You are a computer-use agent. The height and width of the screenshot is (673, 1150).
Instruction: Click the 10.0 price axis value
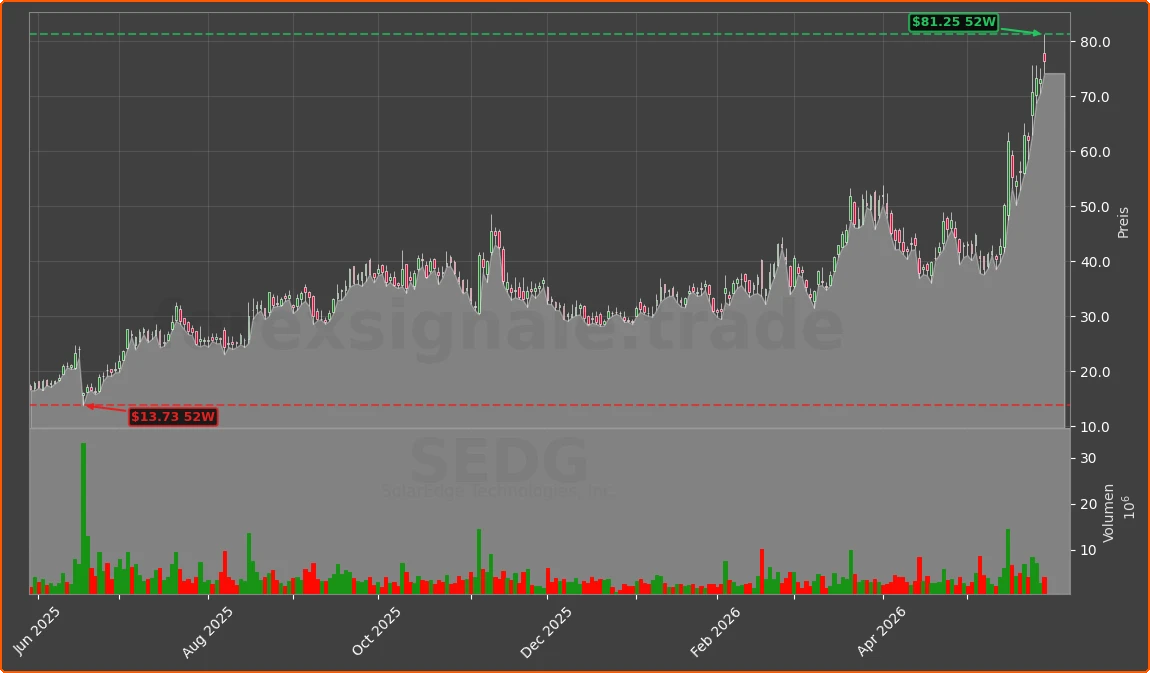(1095, 427)
